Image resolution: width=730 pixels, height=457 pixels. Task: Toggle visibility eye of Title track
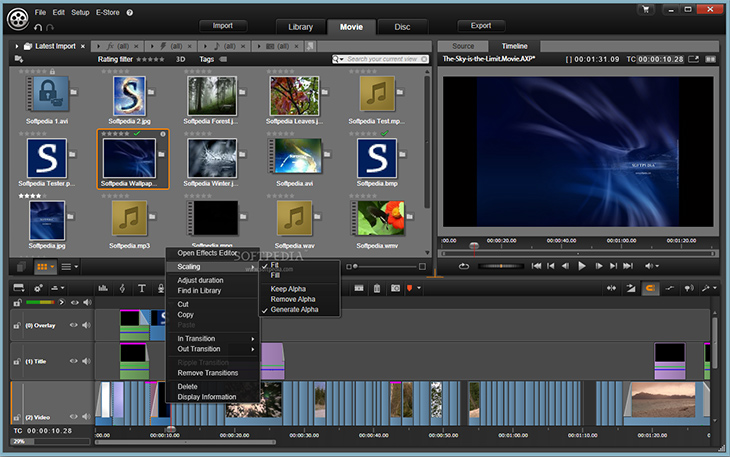[73, 361]
